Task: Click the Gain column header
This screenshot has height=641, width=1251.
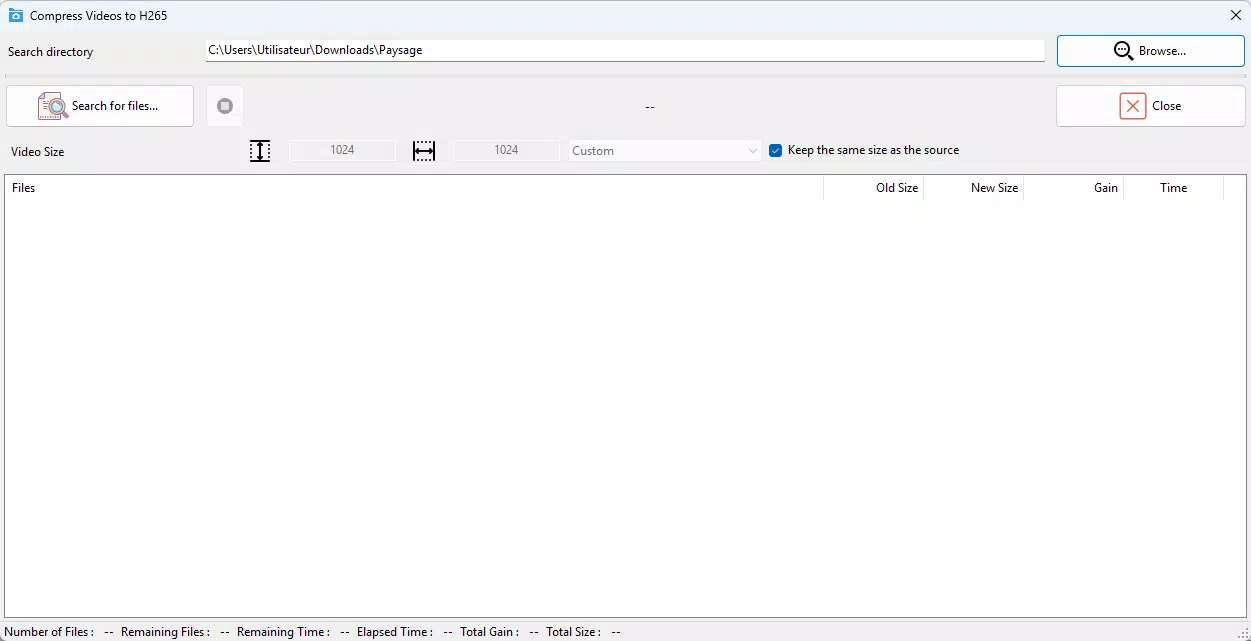Action: coord(1074,188)
